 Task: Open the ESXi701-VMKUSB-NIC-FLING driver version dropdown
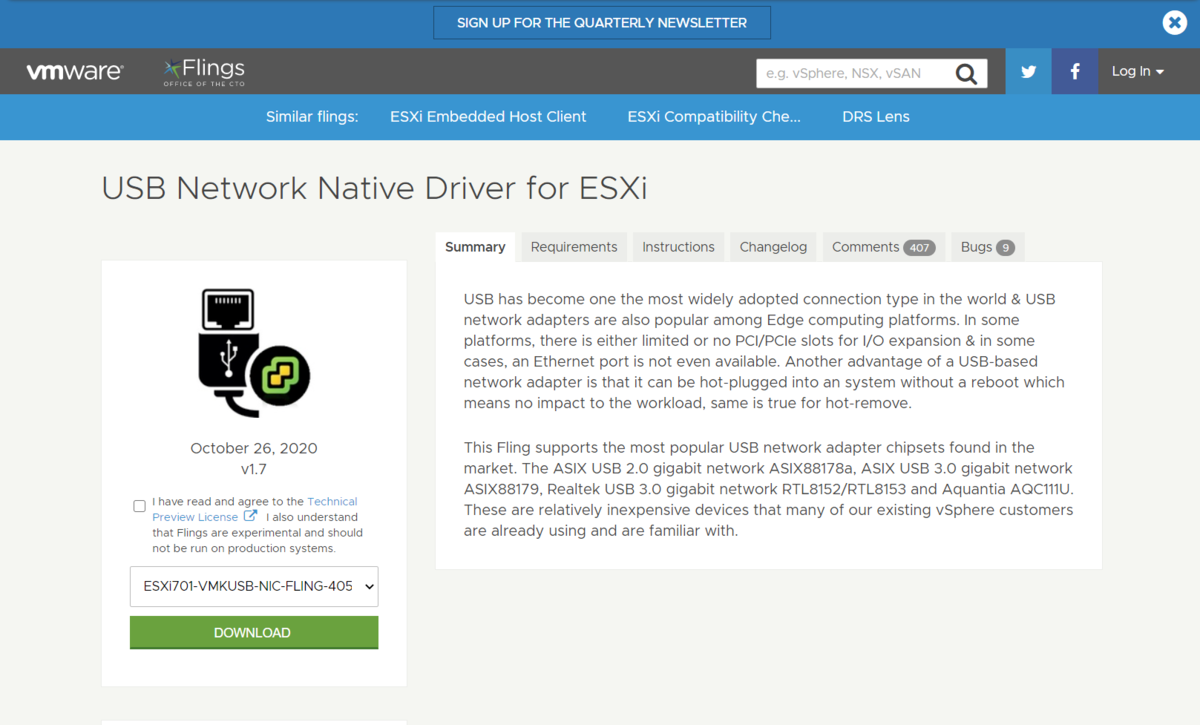pos(254,586)
